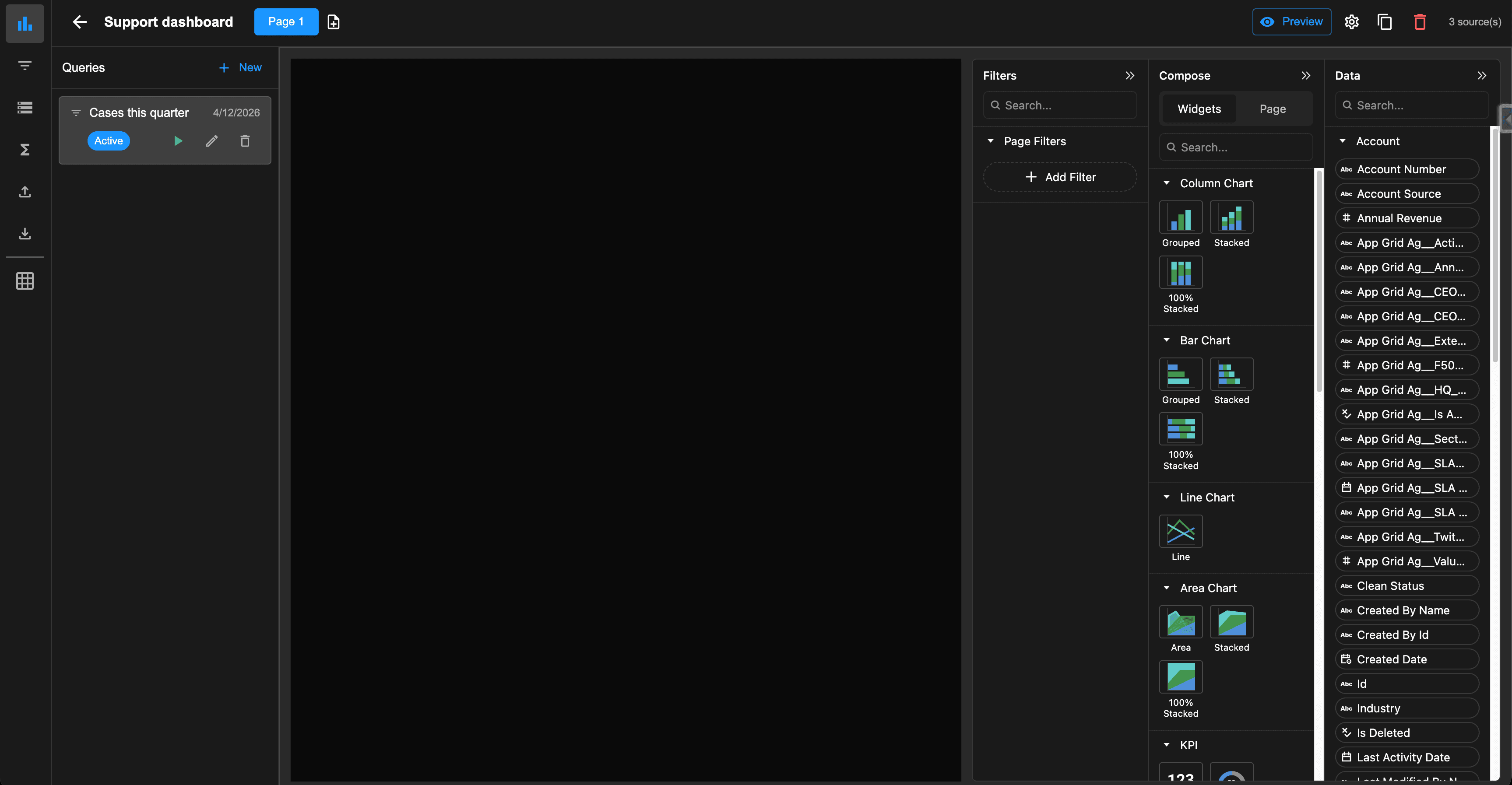
Task: Open the sigma aggregations sidebar icon
Action: tap(25, 150)
